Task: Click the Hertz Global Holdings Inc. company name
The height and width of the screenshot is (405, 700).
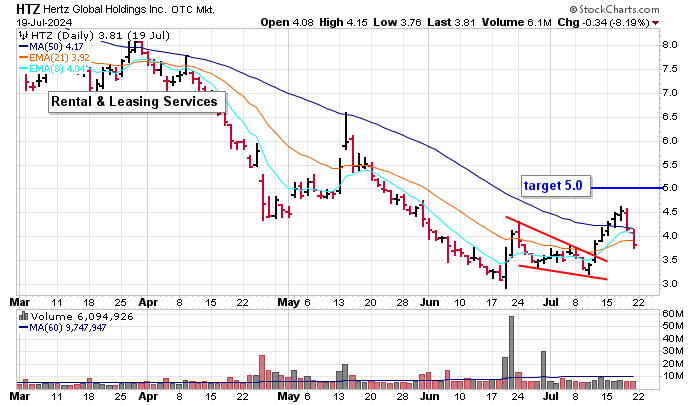Action: (x=105, y=9)
